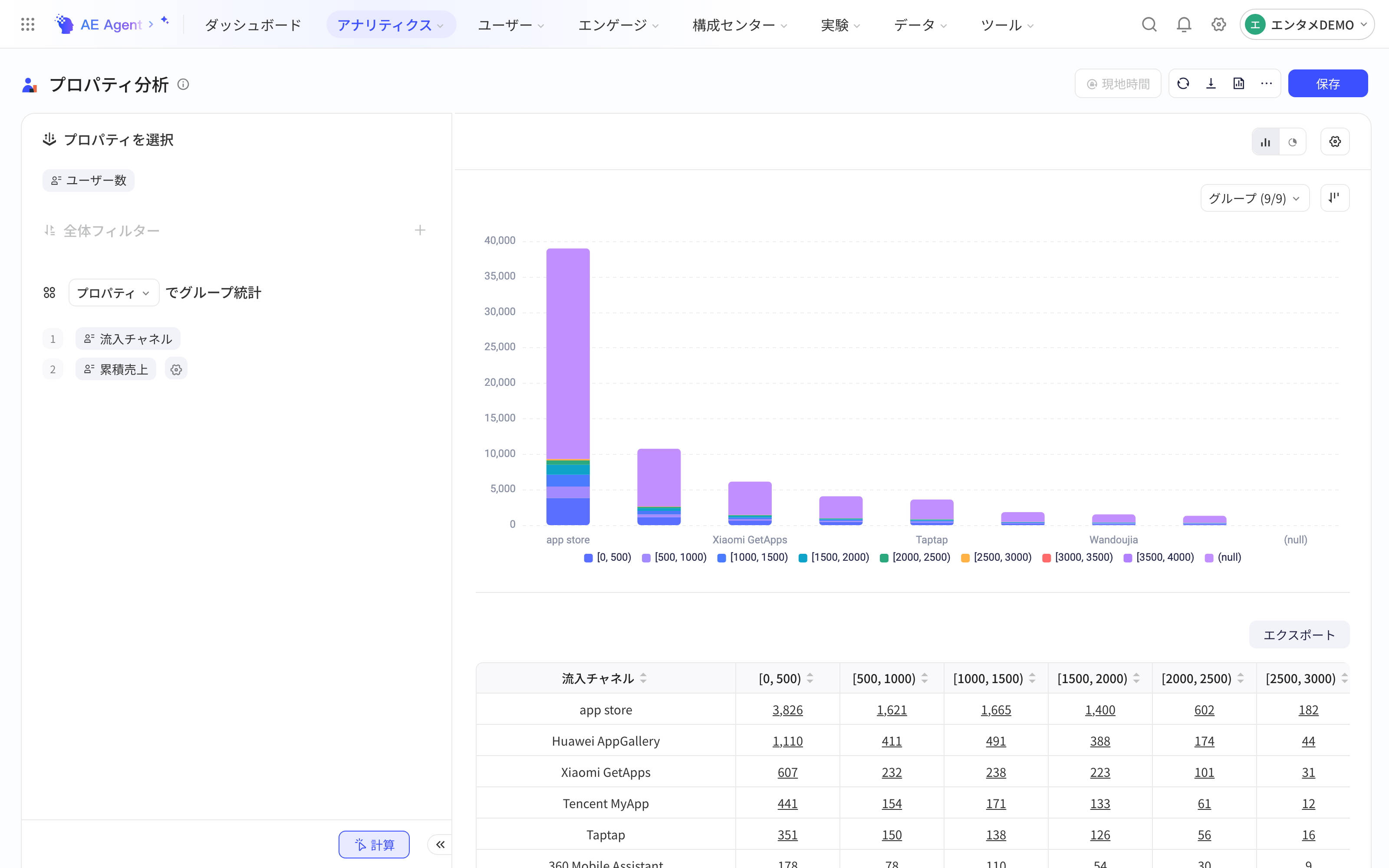Screen dimensions: 1389x868
Task: Toggle (null) legend series
Action: tap(1223, 557)
